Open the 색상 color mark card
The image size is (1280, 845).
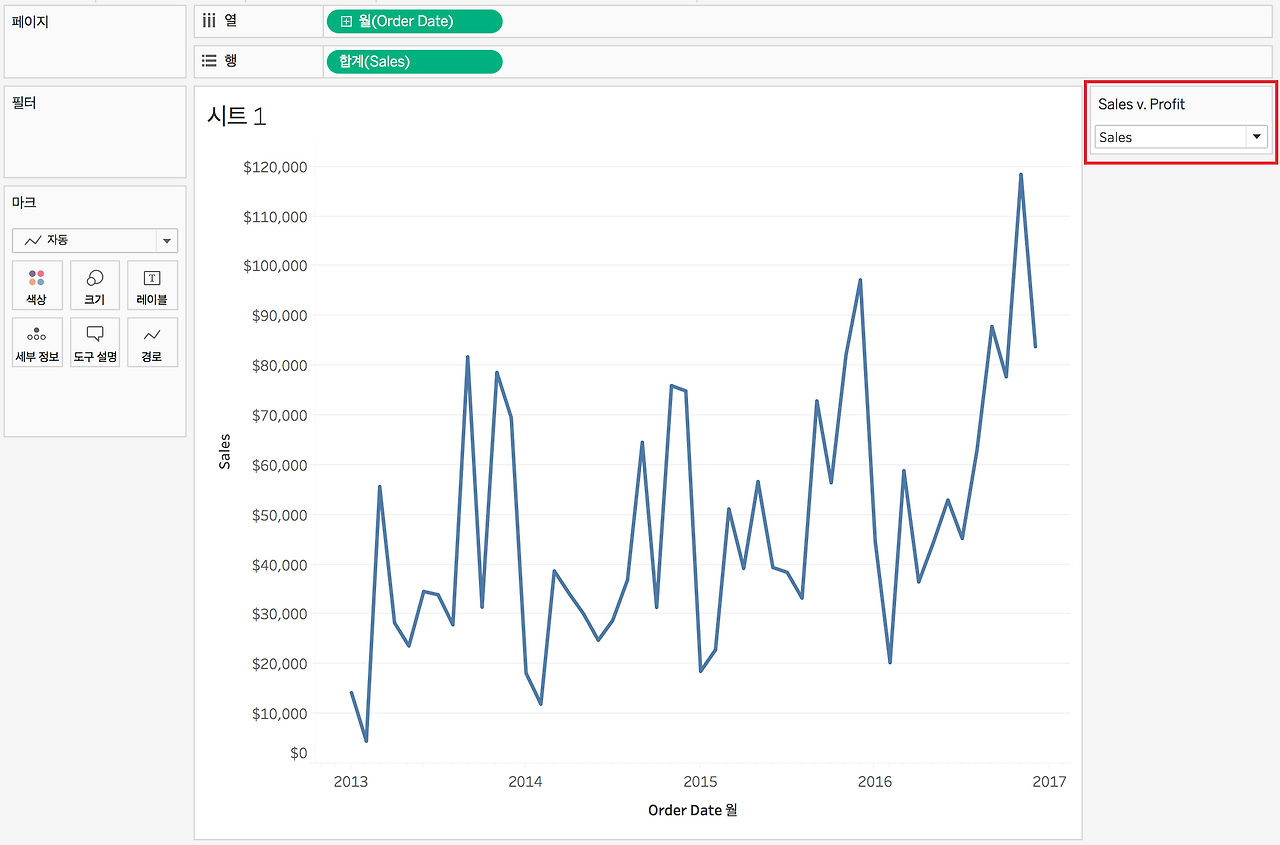[x=37, y=285]
